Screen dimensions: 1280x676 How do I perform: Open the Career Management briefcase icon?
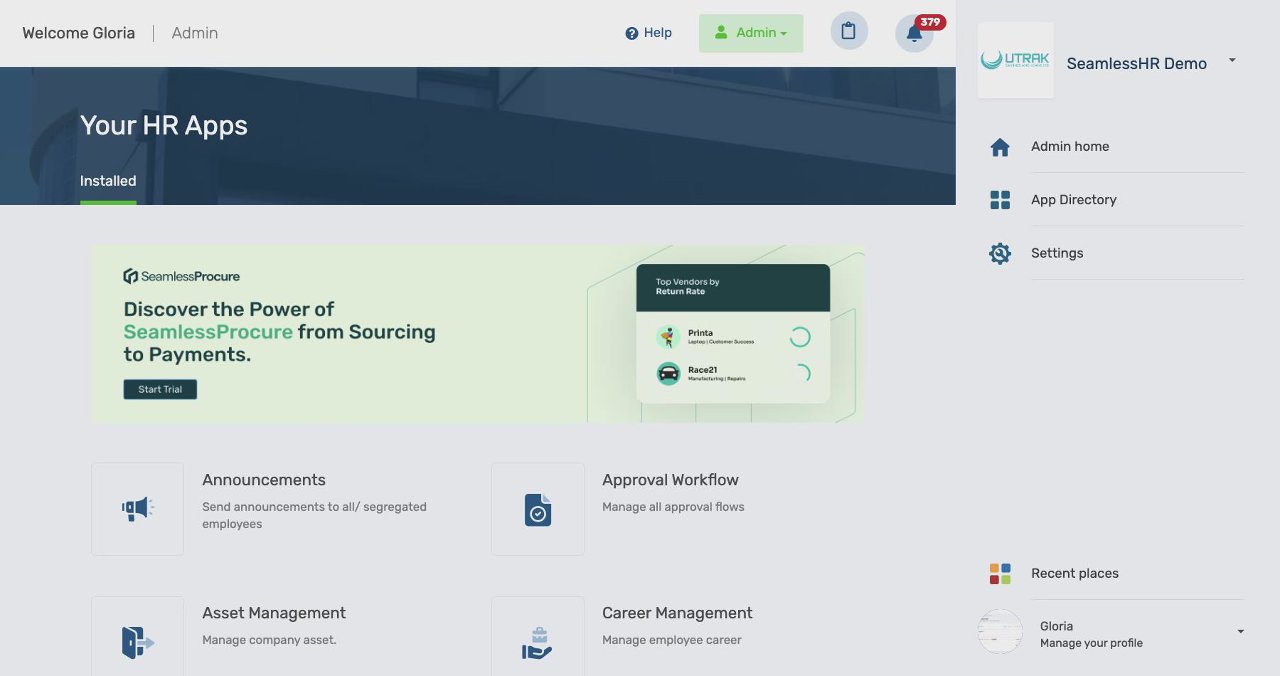(538, 641)
